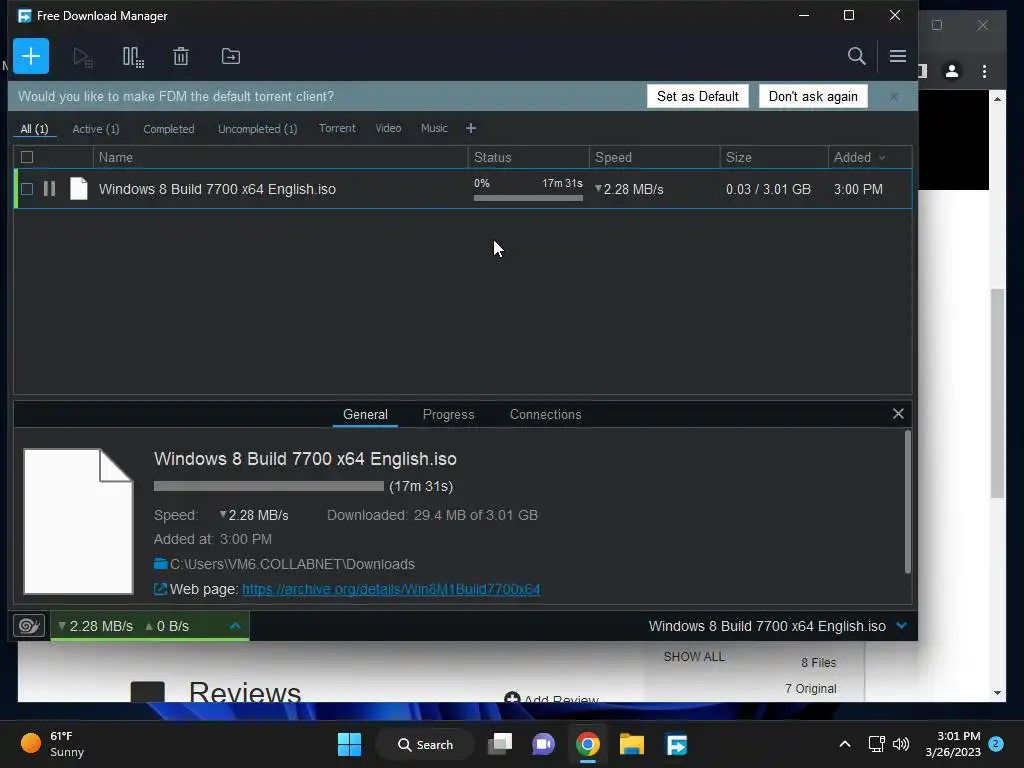Switch to the Progress details tab
1024x768 pixels.
click(x=448, y=414)
